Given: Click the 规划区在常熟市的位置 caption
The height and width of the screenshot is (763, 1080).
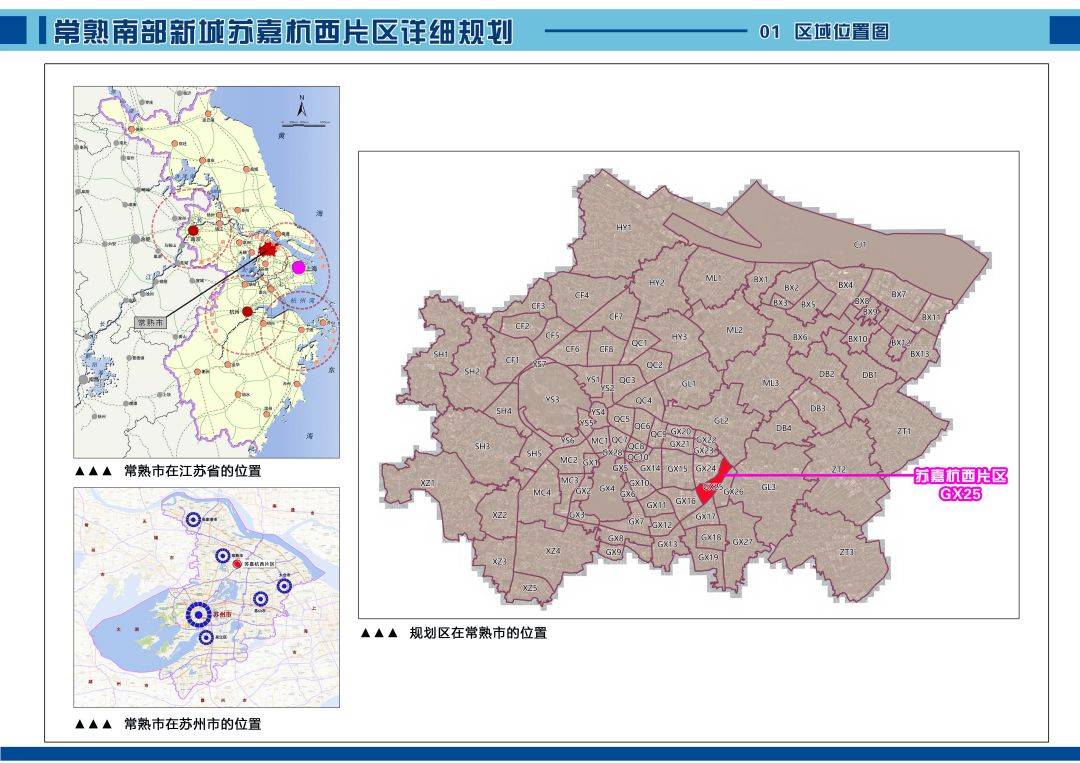Looking at the screenshot, I should click(x=478, y=632).
